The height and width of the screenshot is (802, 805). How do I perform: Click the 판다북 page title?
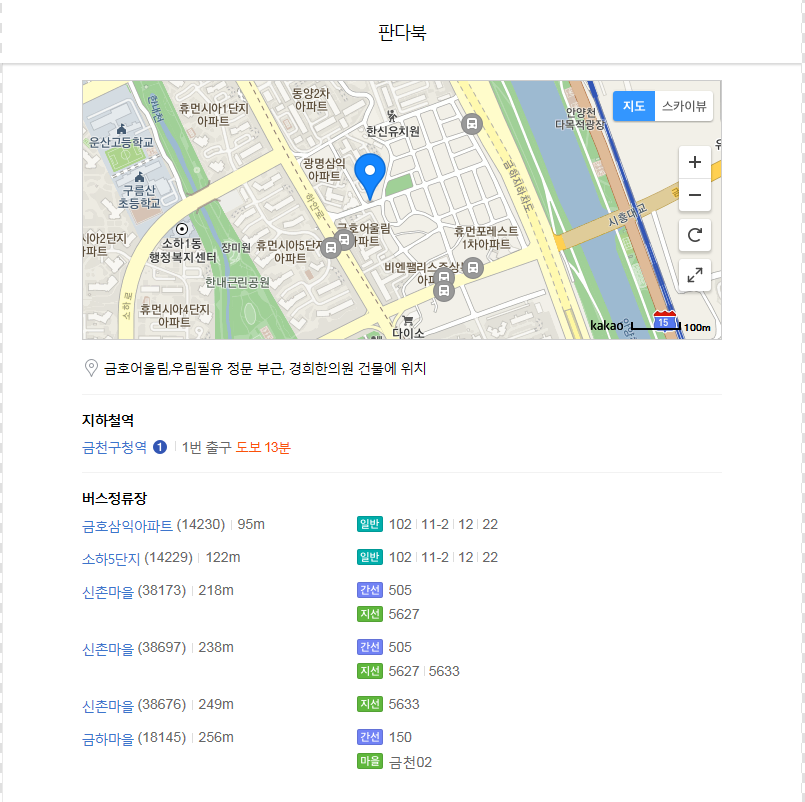(x=402, y=32)
